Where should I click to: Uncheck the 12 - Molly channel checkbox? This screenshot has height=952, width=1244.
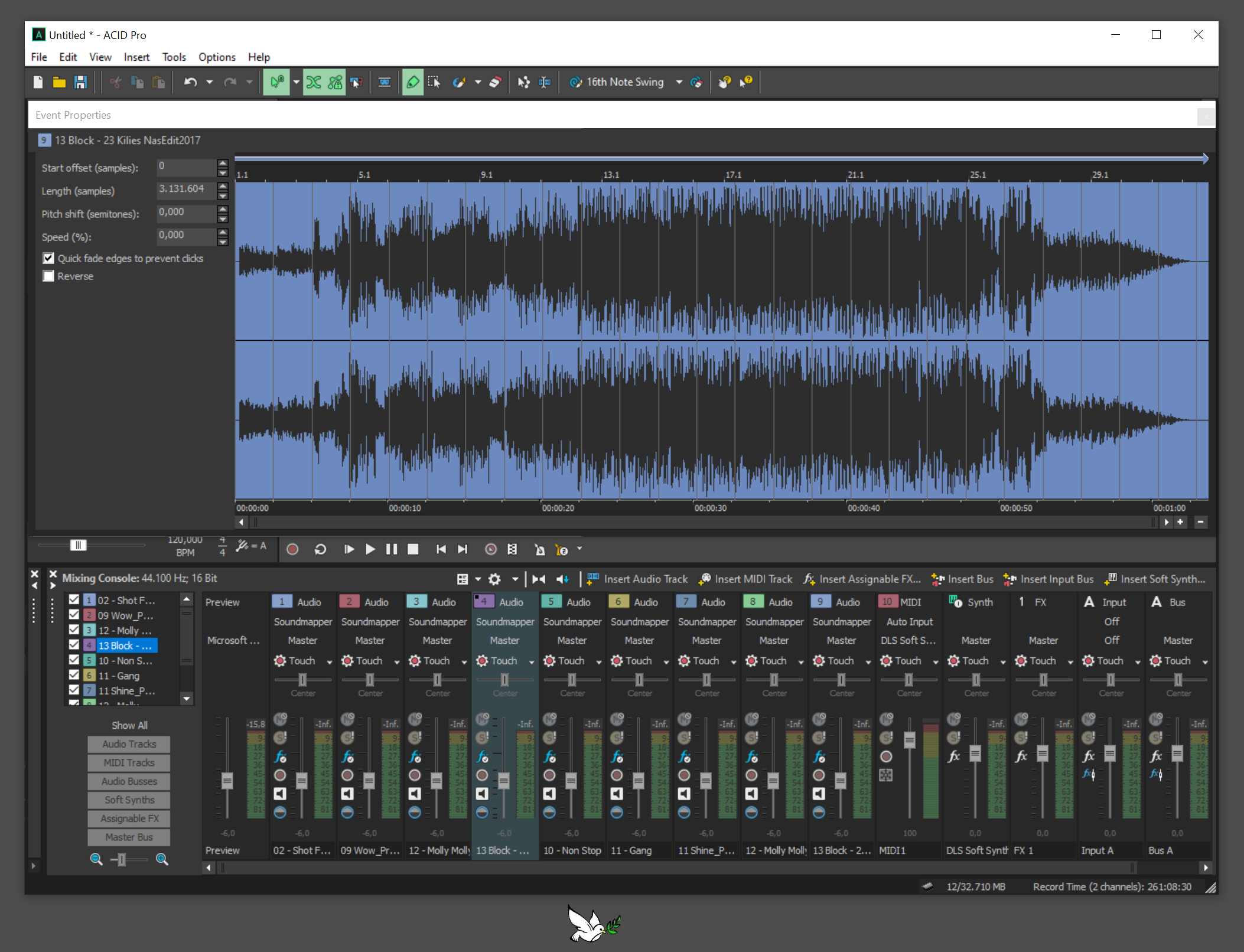pyautogui.click(x=74, y=630)
